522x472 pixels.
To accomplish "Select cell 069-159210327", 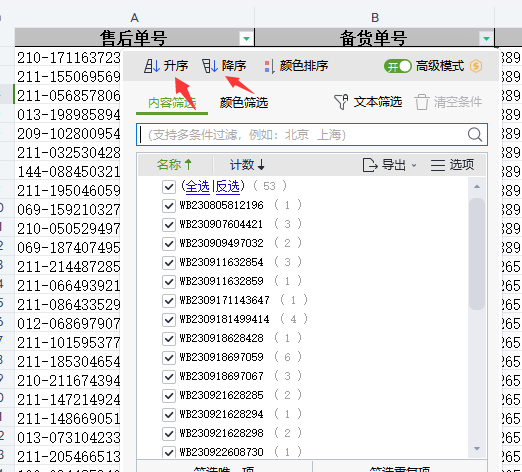I will [68, 210].
